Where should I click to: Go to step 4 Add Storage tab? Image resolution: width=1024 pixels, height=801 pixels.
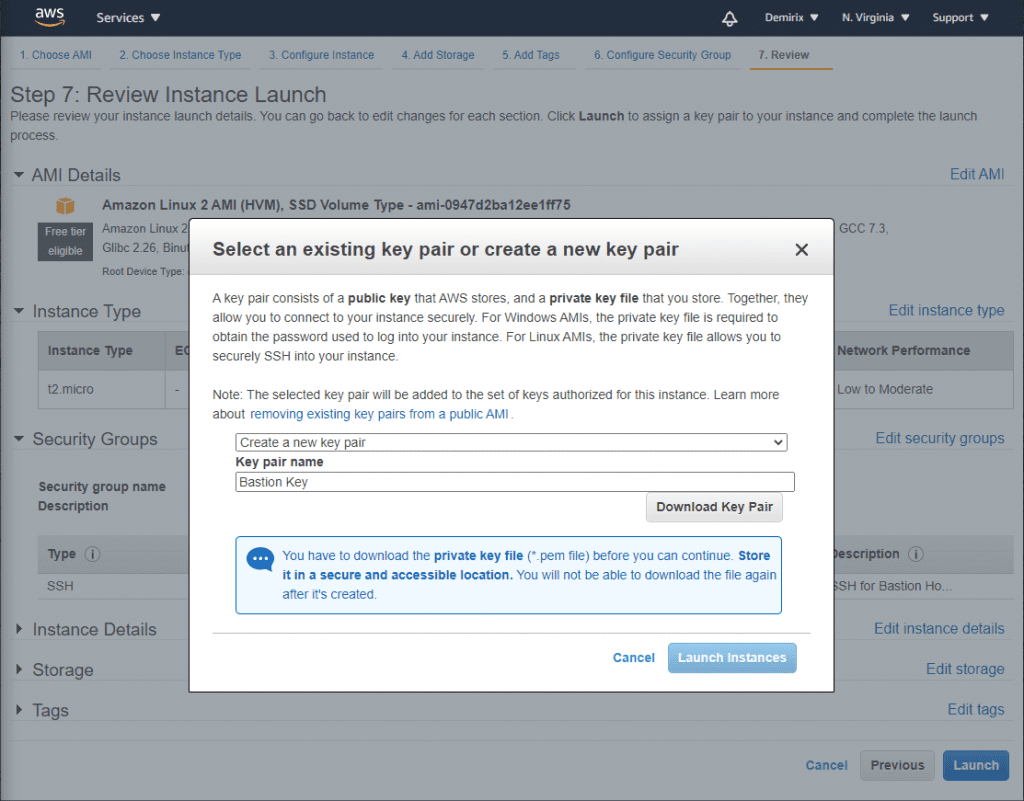tap(438, 55)
